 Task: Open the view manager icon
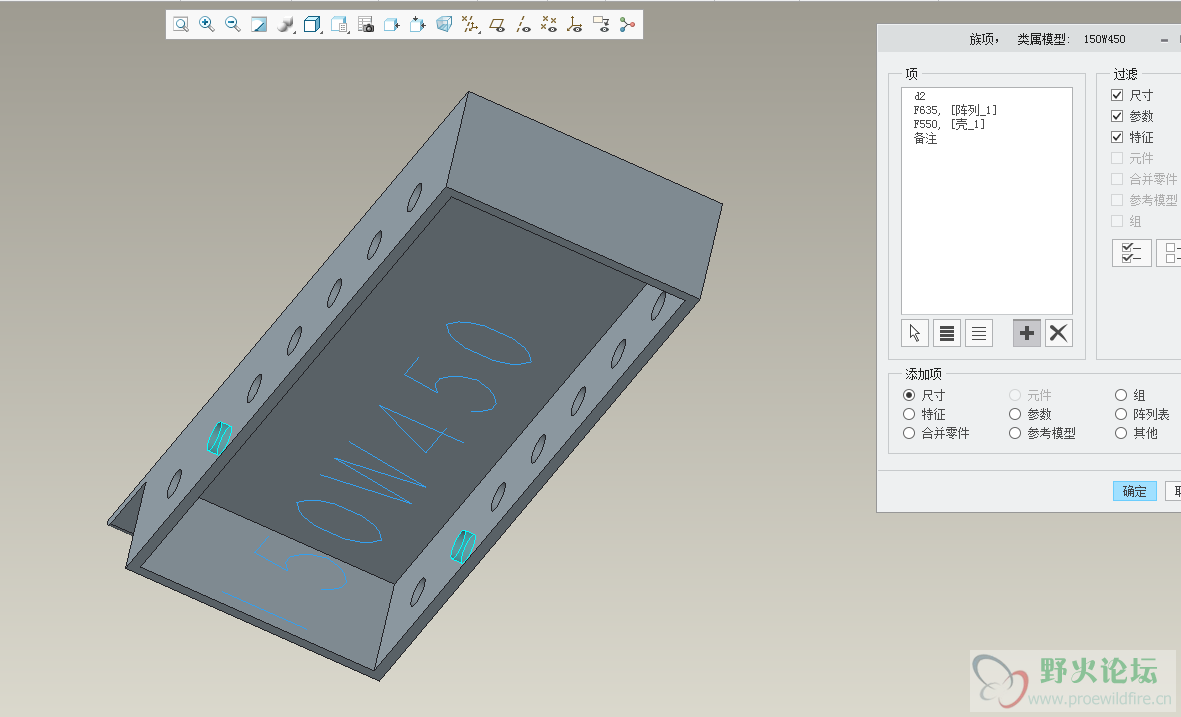339,25
